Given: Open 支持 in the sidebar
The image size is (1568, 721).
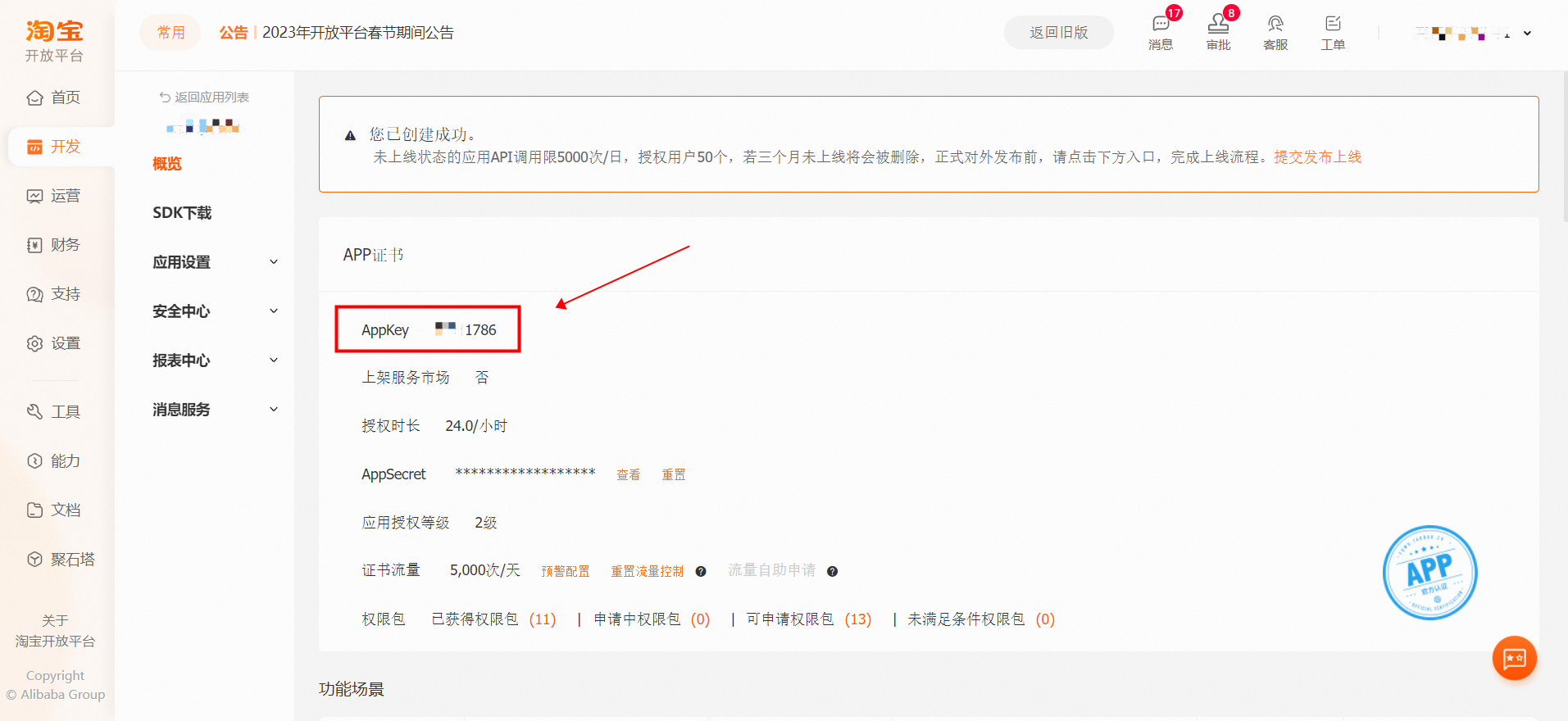Looking at the screenshot, I should click(54, 294).
